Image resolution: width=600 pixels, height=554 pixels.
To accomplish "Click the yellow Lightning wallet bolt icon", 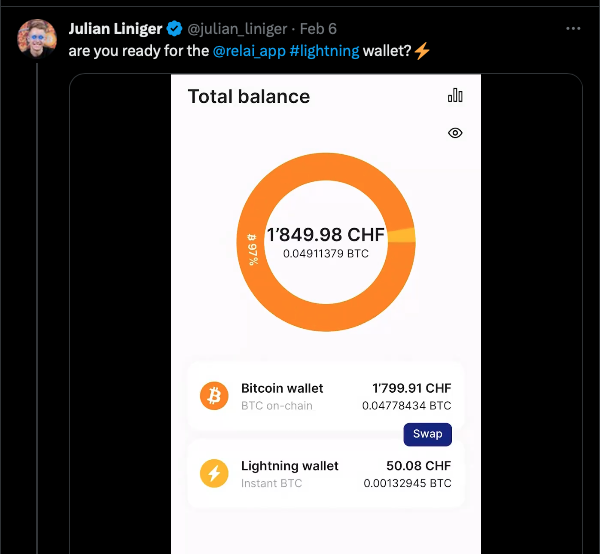I will click(x=214, y=473).
